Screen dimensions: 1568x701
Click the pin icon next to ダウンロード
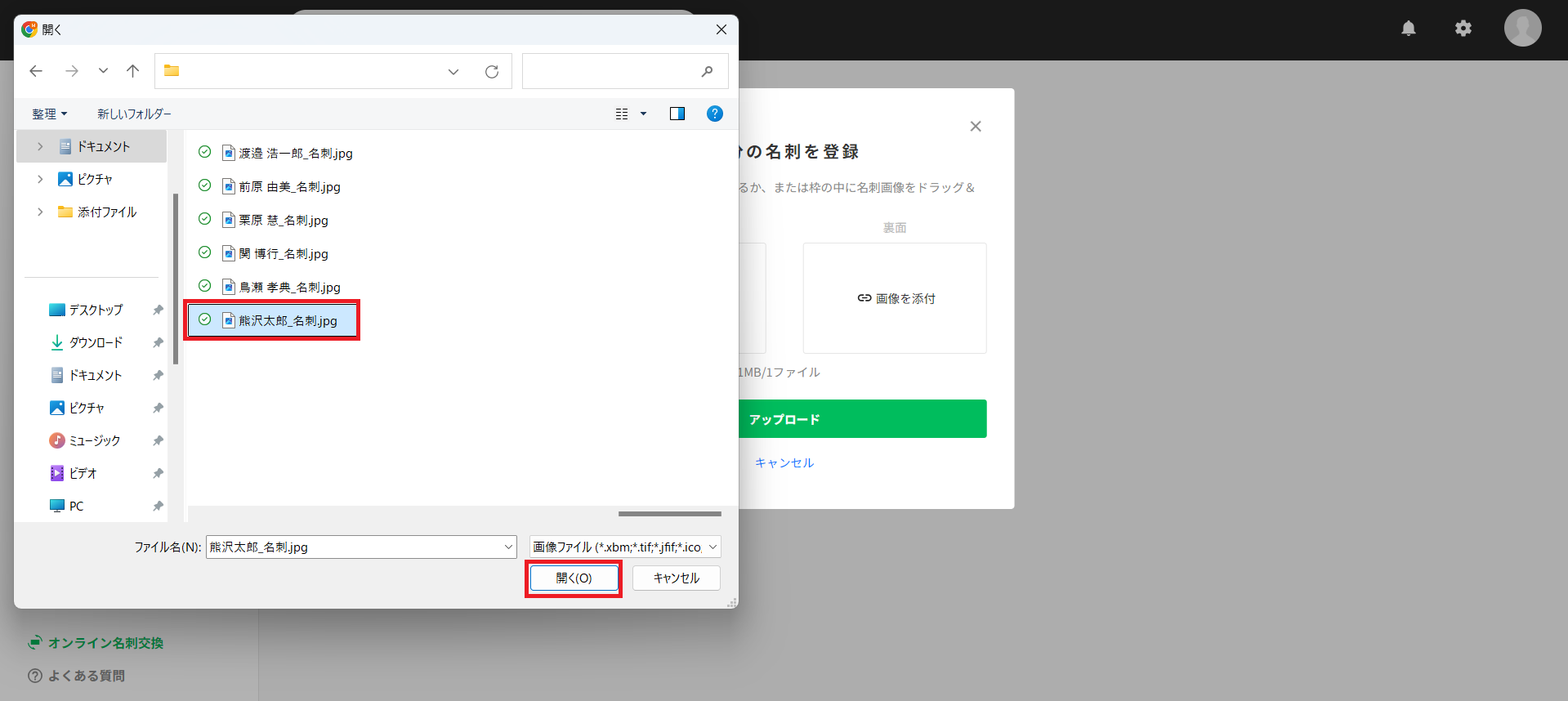[x=158, y=342]
